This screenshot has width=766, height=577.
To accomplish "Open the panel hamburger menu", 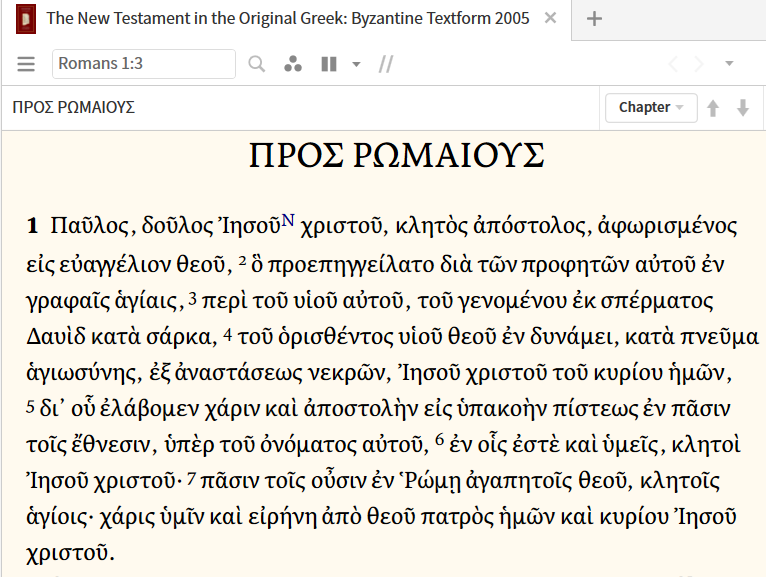I will point(26,64).
